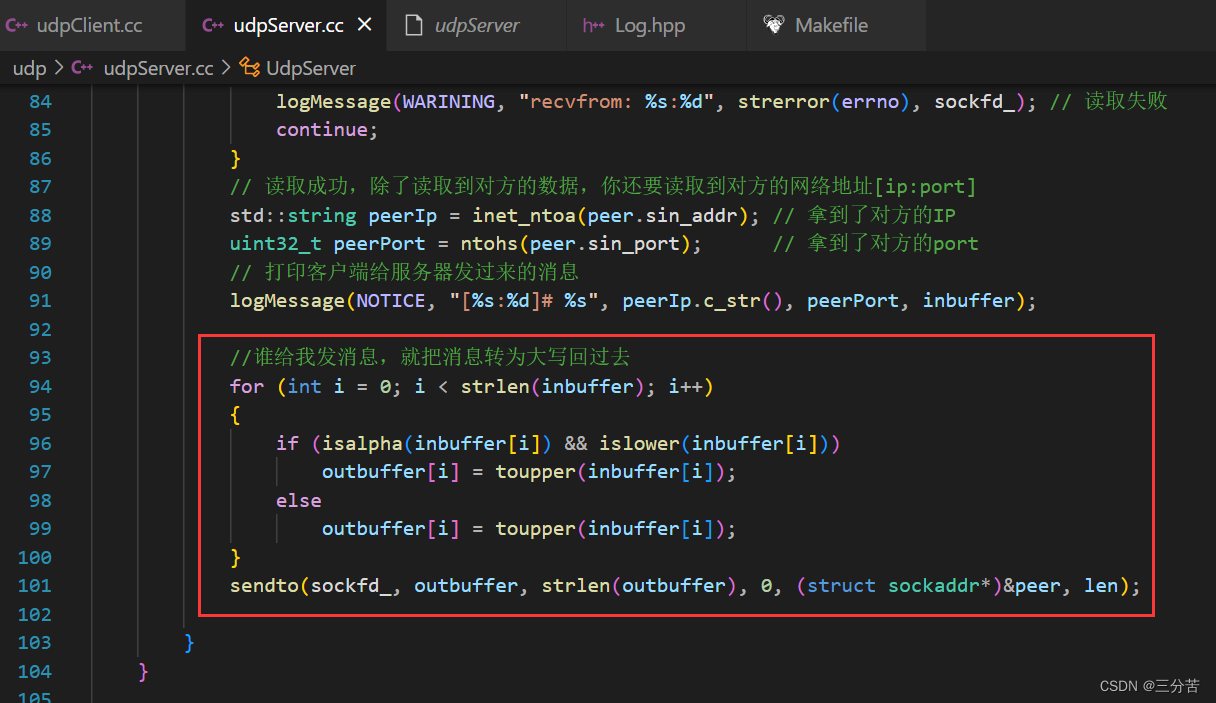Click the header icon on Log.hpp tab

[x=594, y=26]
